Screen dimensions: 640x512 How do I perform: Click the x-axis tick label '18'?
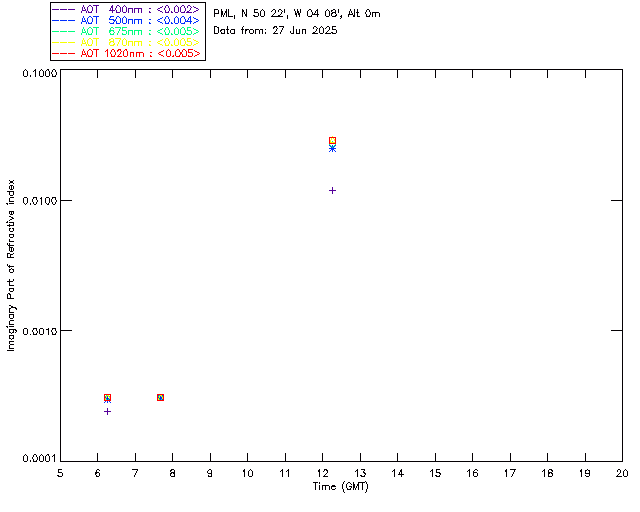(x=548, y=473)
